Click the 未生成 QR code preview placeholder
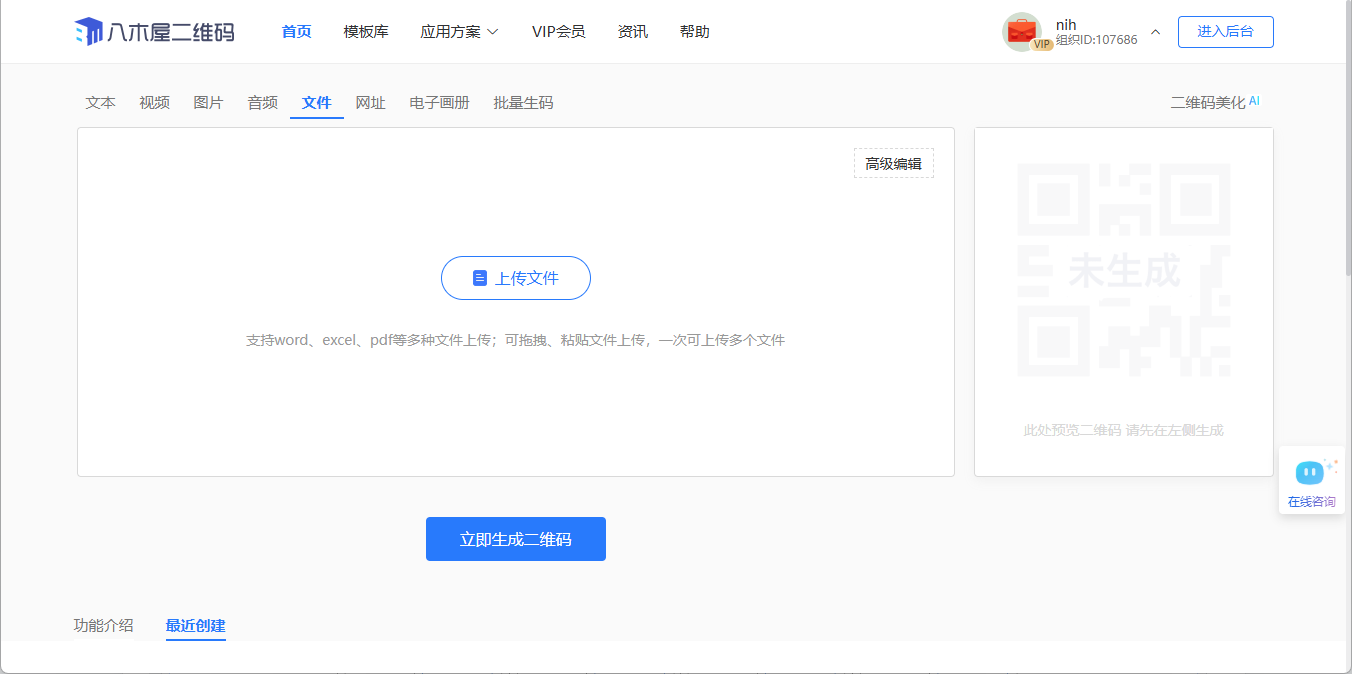Screen dimensions: 1352x674 pyautogui.click(x=1123, y=270)
